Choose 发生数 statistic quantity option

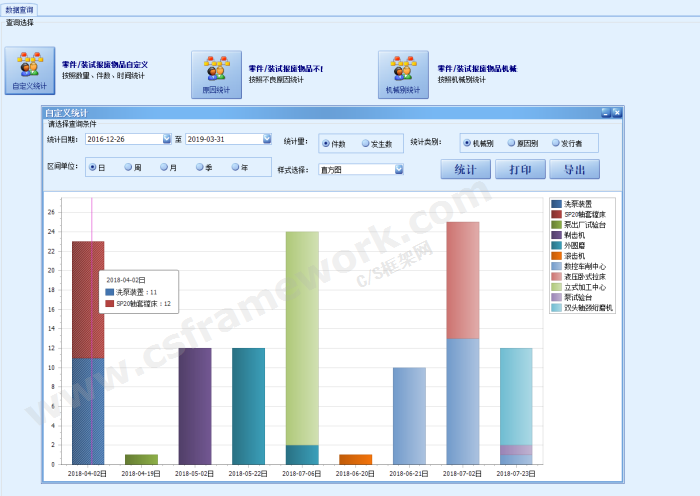click(366, 144)
